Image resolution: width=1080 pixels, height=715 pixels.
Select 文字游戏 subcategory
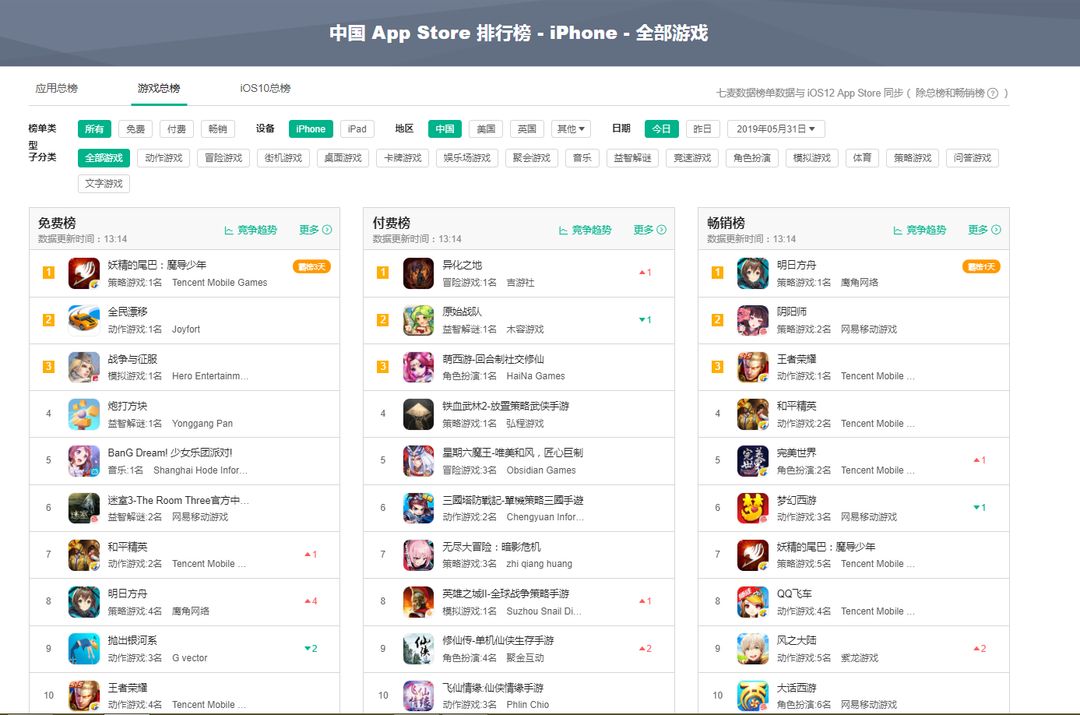pos(104,184)
